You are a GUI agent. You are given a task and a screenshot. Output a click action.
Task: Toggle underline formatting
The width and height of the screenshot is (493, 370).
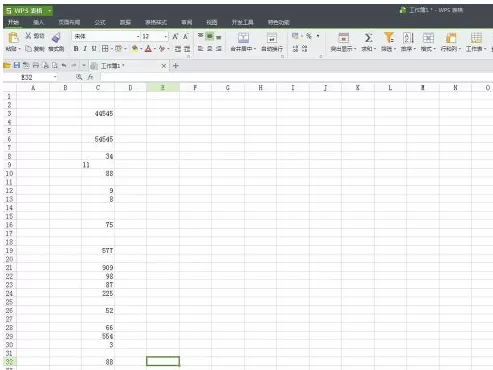tap(94, 49)
